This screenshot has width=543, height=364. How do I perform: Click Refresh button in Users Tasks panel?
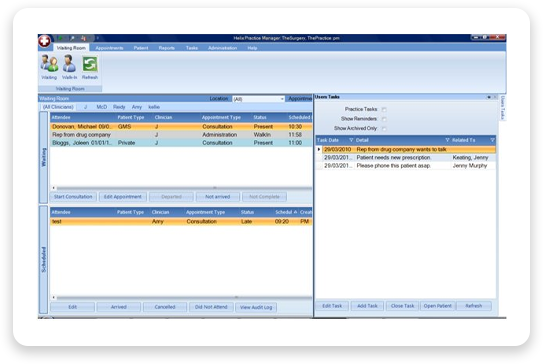pos(473,306)
